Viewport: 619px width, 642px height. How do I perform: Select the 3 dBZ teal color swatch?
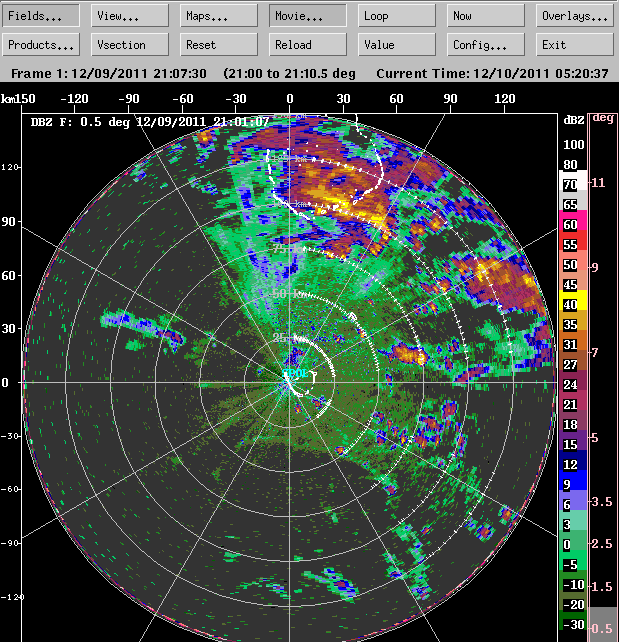(x=573, y=520)
